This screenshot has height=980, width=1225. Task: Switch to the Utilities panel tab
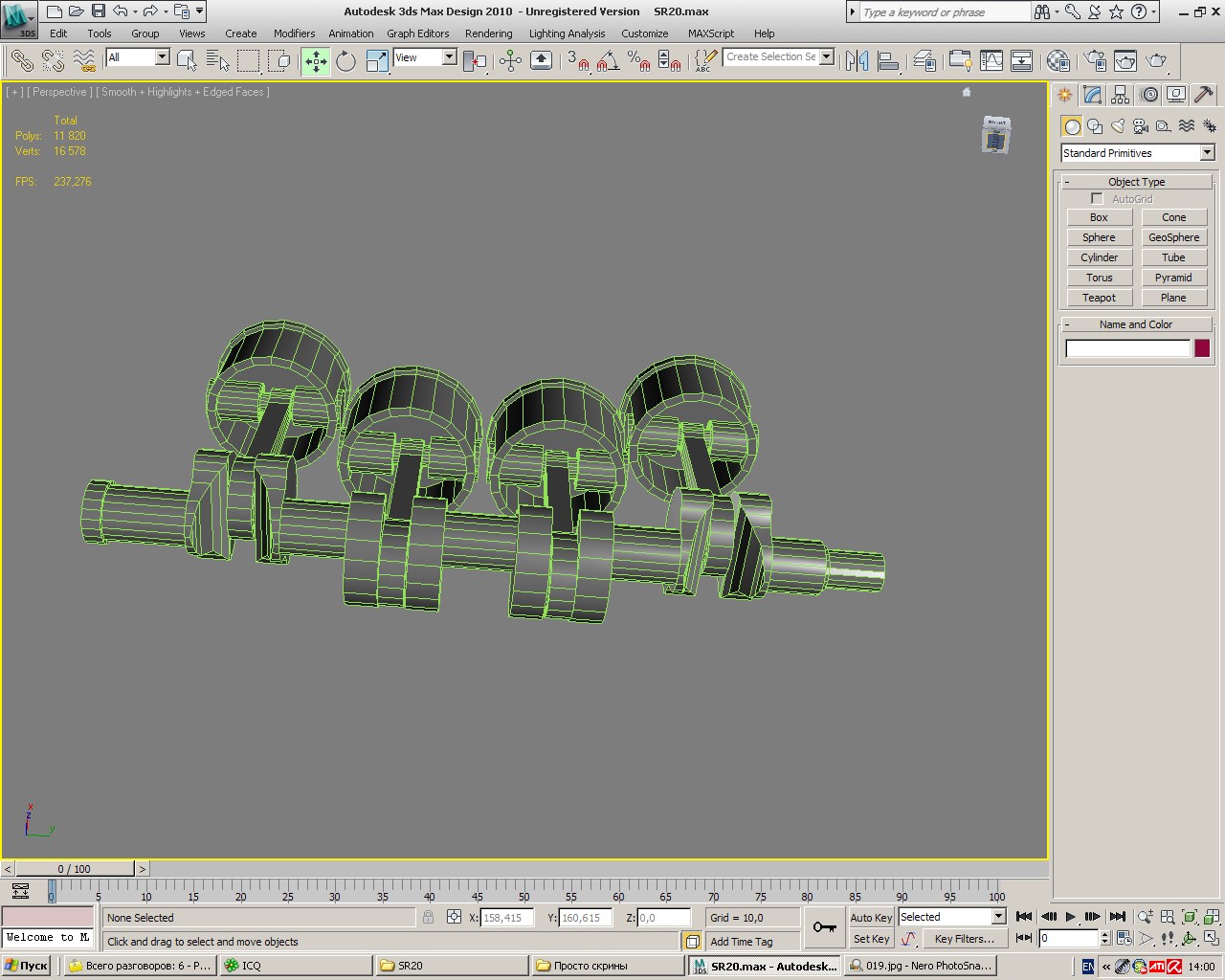1204,95
